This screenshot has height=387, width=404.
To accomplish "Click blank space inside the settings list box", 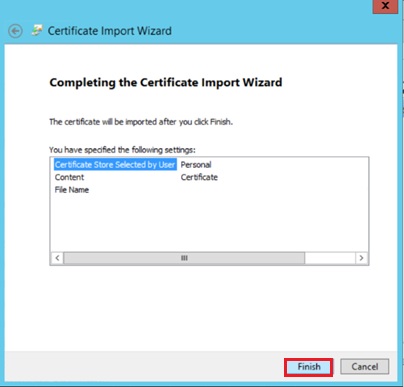I will pyautogui.click(x=209, y=223).
